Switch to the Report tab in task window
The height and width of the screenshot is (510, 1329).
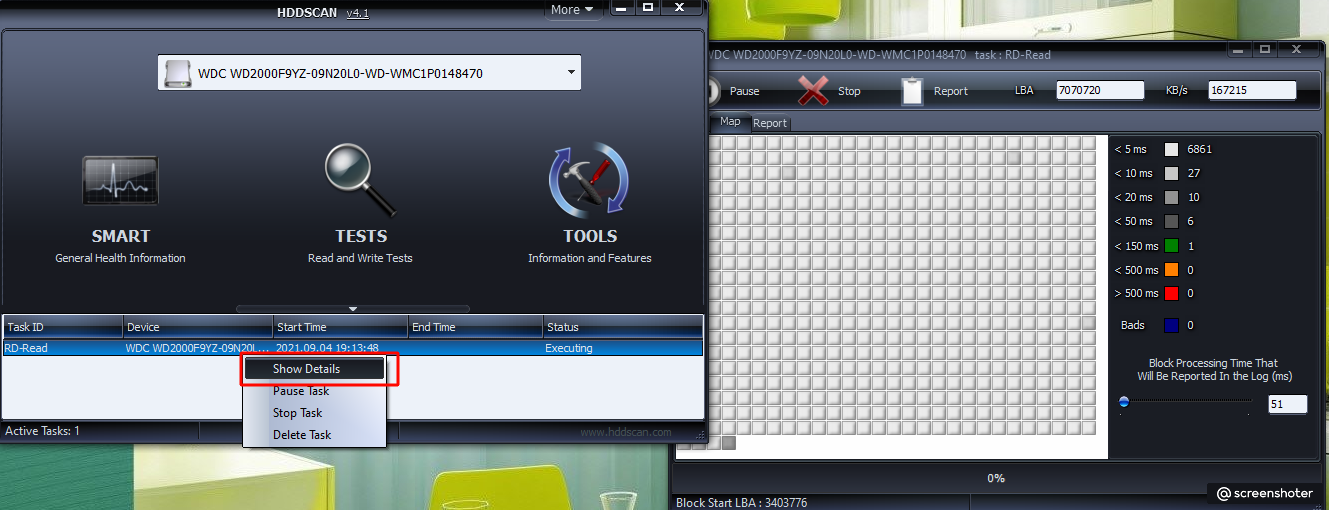770,123
